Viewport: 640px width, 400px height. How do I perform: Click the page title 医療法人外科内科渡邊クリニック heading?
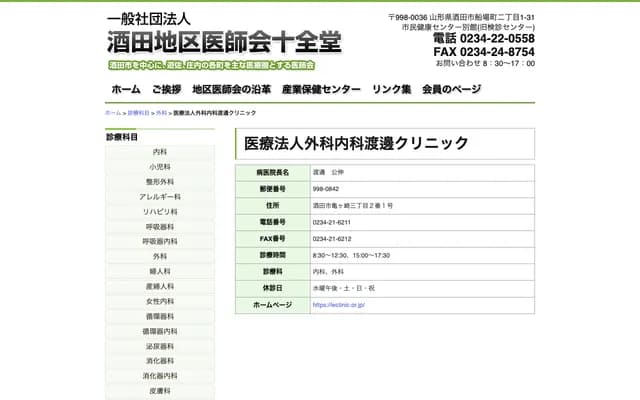(x=356, y=143)
